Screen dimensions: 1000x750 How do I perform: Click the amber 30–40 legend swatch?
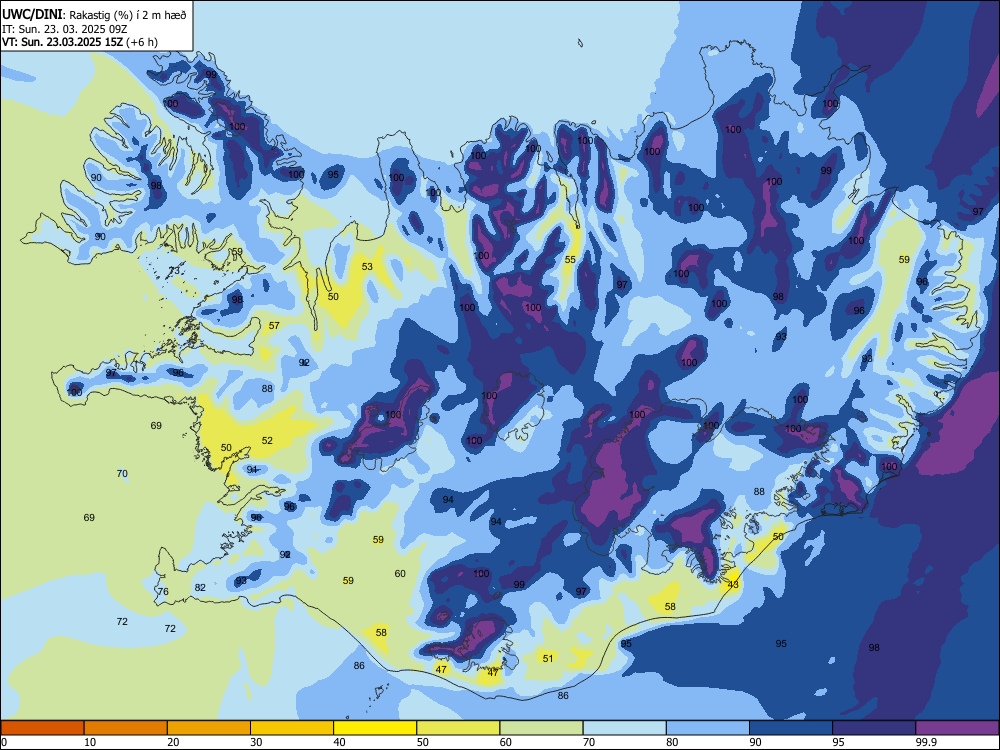292,728
